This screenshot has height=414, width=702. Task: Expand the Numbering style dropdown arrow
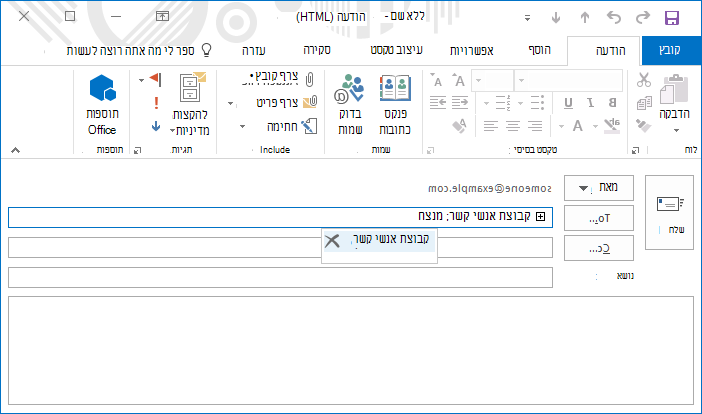coord(486,103)
